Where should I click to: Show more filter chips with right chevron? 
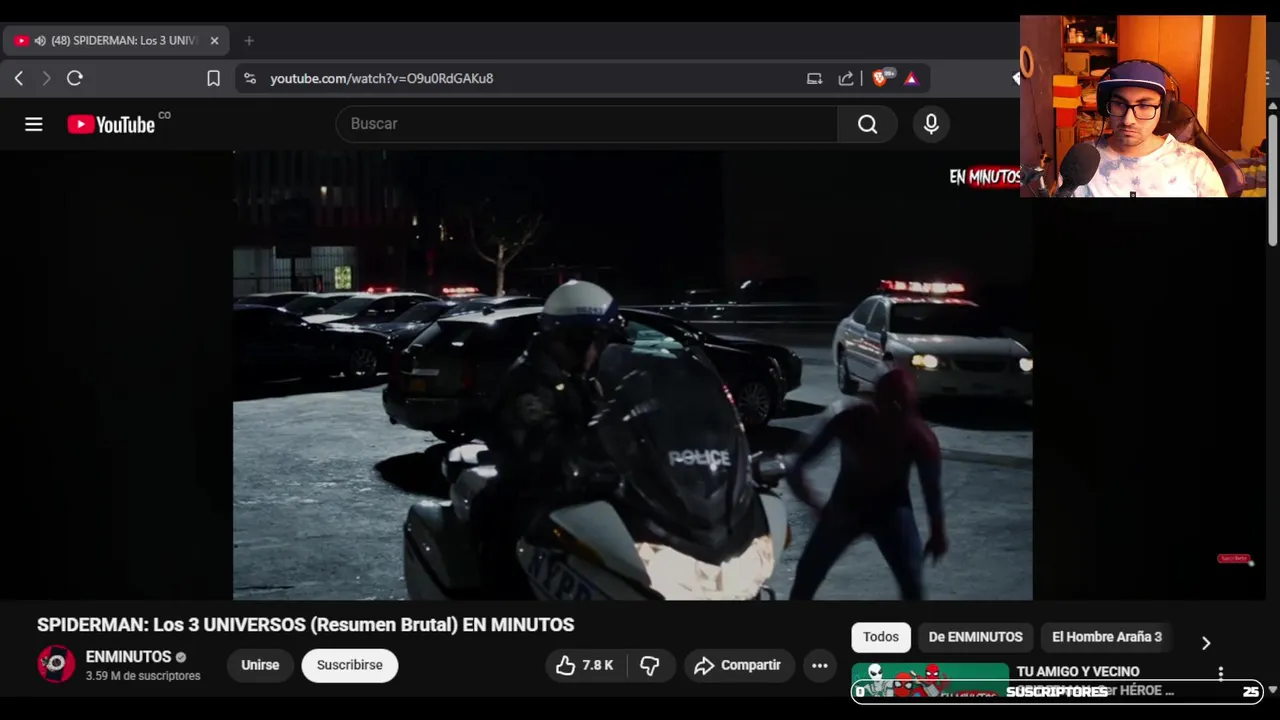1205,643
